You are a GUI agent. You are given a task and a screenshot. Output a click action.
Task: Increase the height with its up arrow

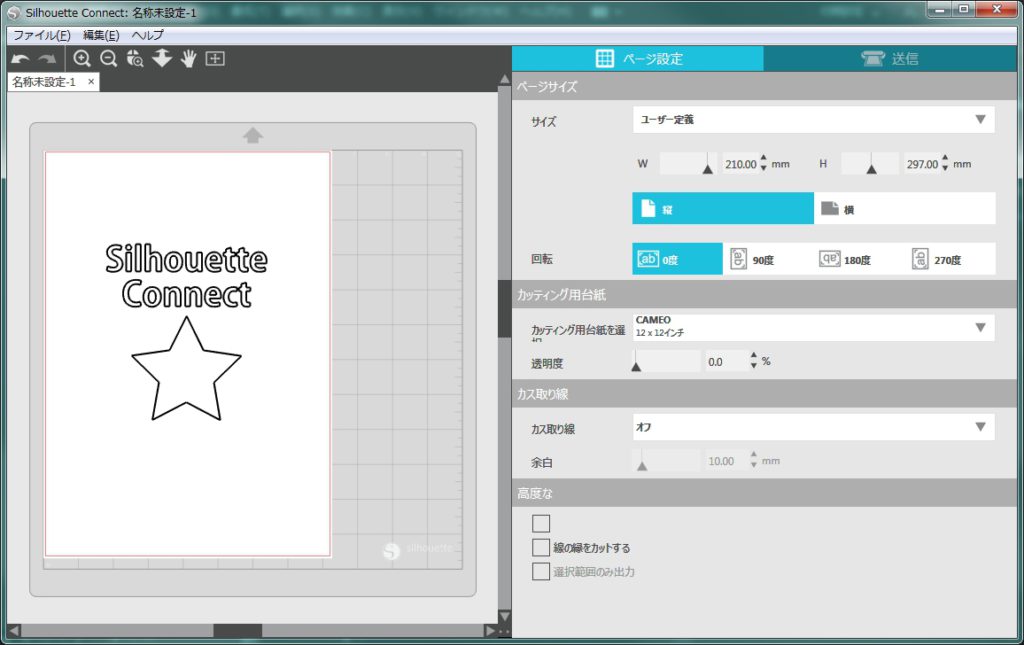tap(945, 159)
